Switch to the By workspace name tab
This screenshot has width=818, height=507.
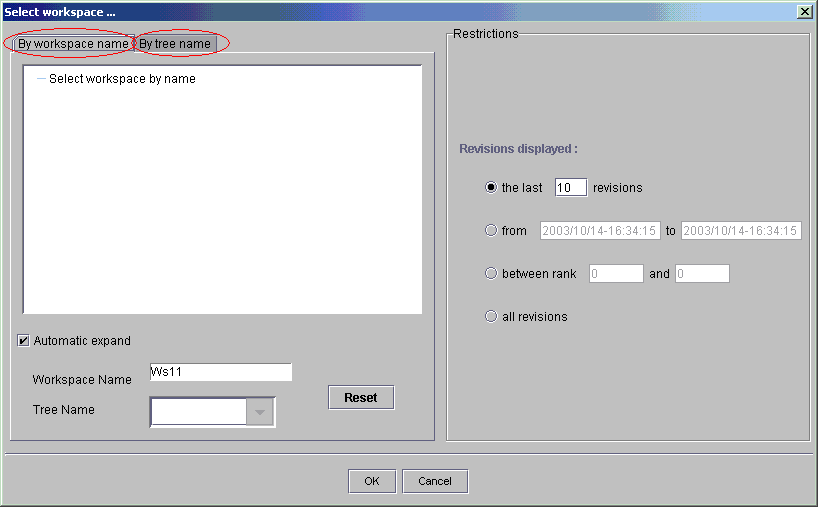tap(73, 44)
